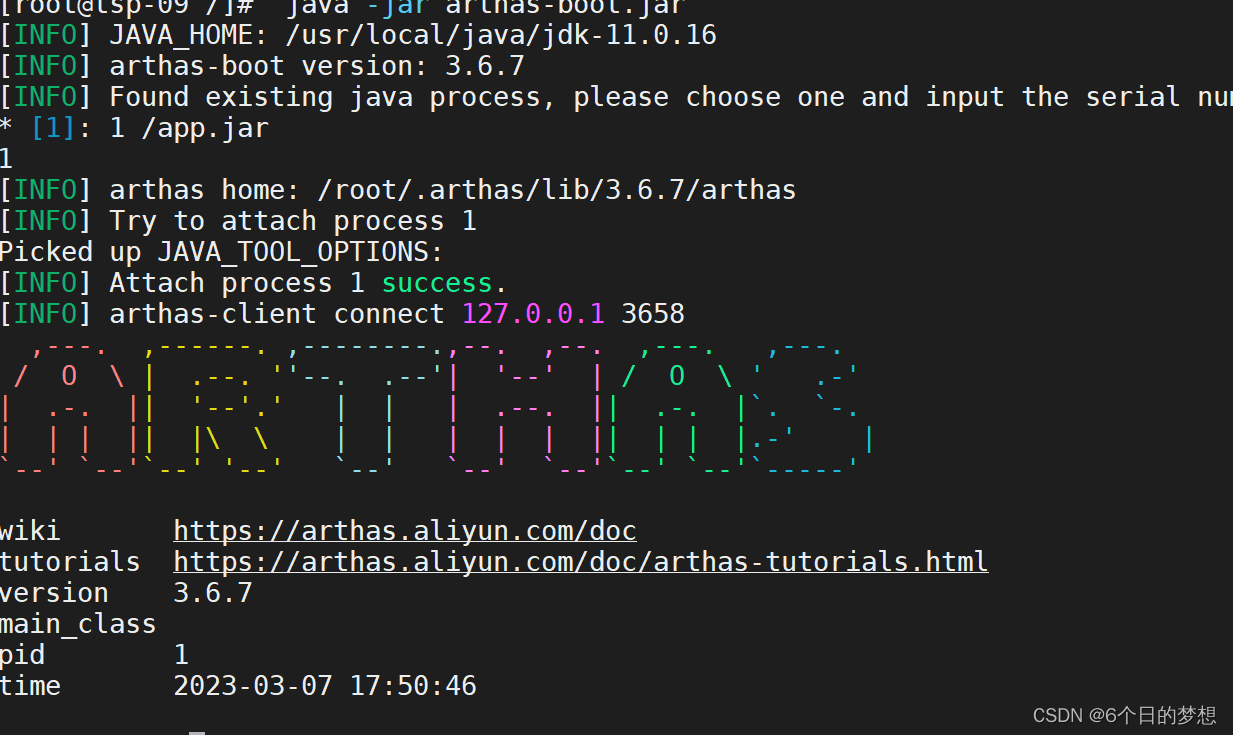
Task: Click the '[1]: 1 /app.jar' process entry
Action: 150,129
